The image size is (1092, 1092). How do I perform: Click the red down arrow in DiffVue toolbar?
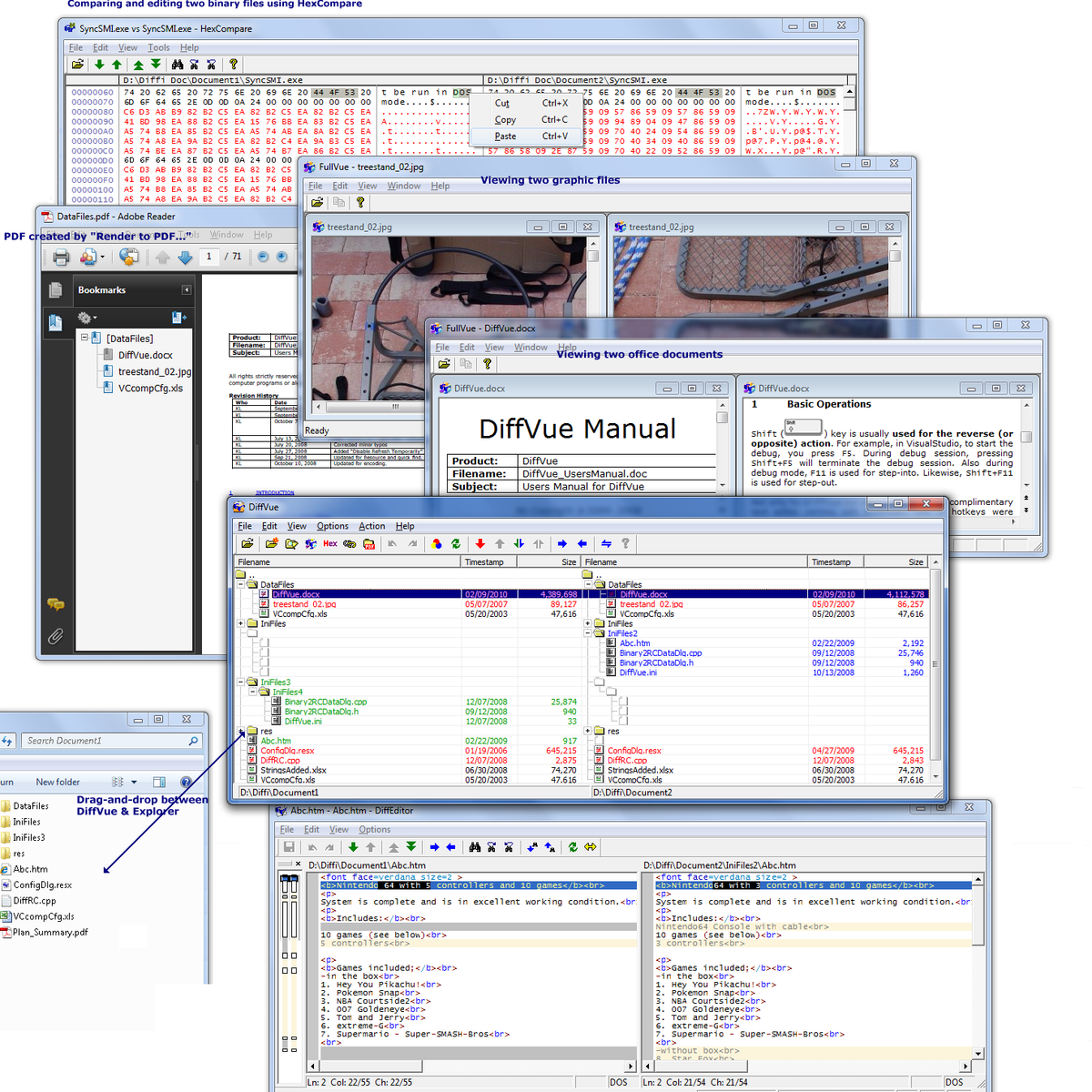tap(480, 544)
